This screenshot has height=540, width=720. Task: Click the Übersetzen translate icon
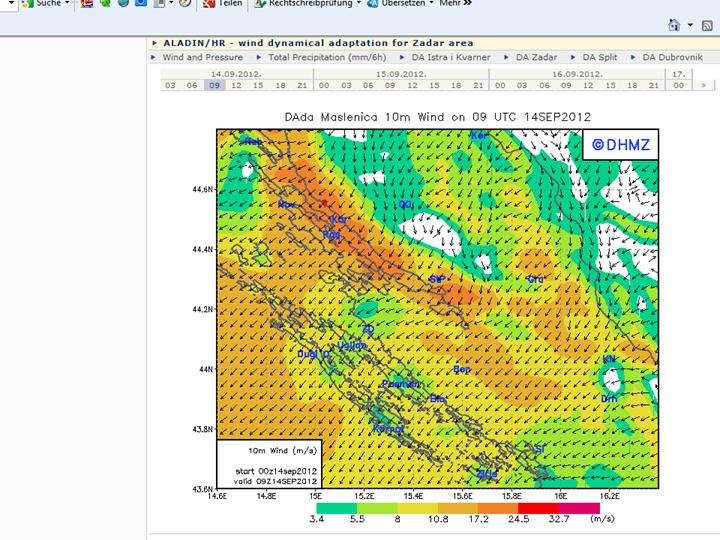click(x=373, y=4)
